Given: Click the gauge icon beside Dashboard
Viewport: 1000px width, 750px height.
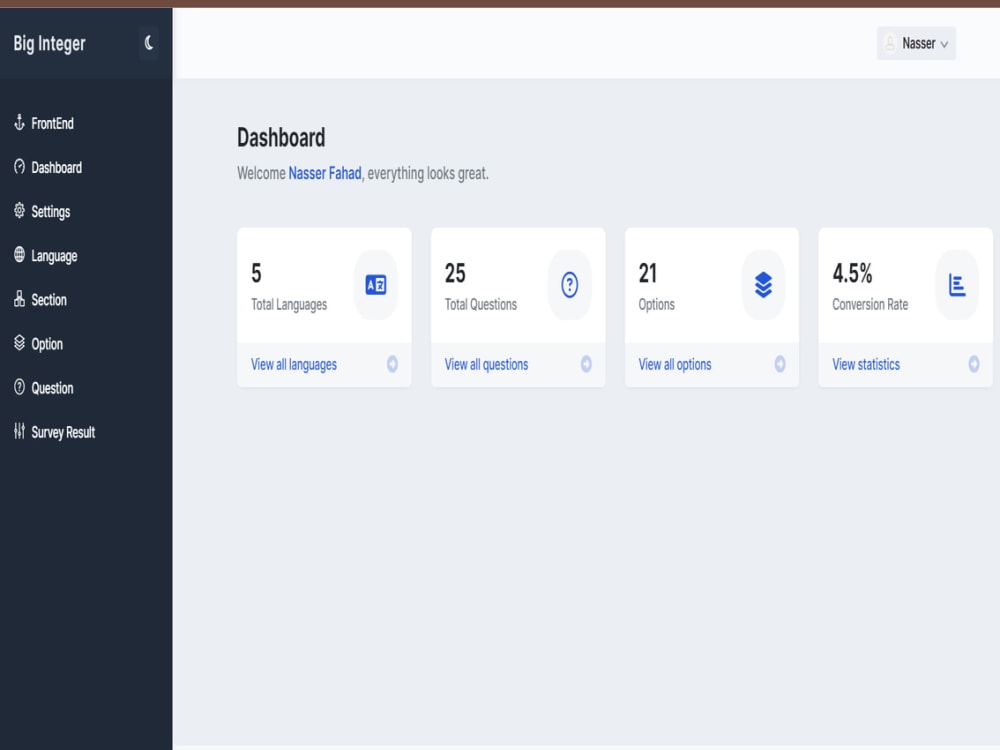Looking at the screenshot, I should pyautogui.click(x=19, y=167).
